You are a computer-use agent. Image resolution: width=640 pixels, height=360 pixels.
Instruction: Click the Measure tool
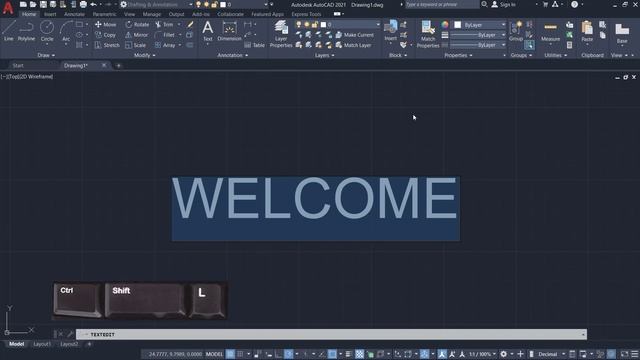(550, 31)
